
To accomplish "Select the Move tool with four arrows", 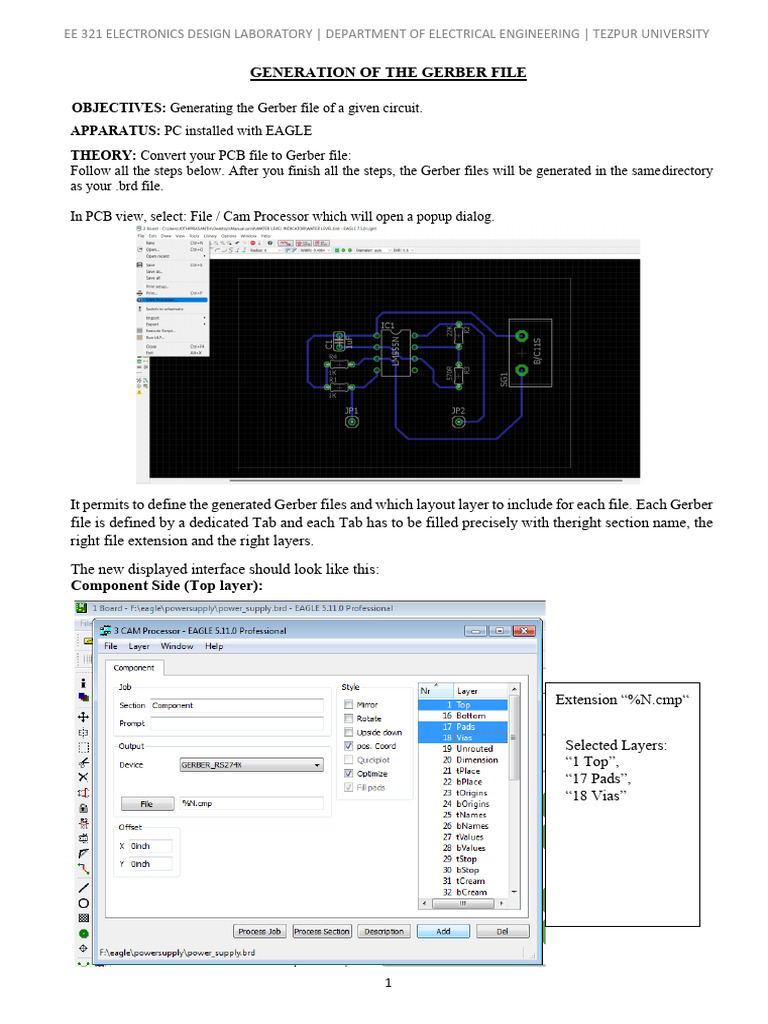I will (83, 717).
